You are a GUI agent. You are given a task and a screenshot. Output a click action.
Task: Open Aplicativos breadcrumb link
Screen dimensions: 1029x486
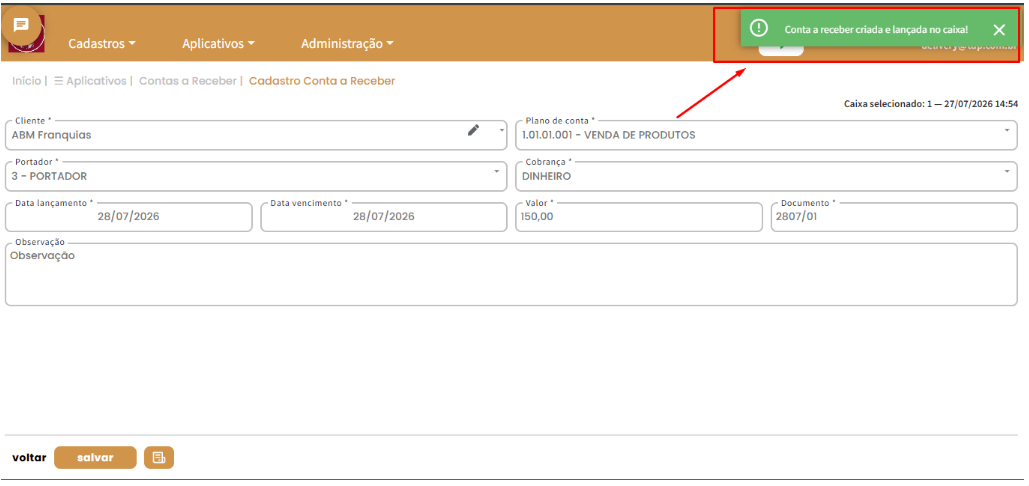(x=90, y=81)
